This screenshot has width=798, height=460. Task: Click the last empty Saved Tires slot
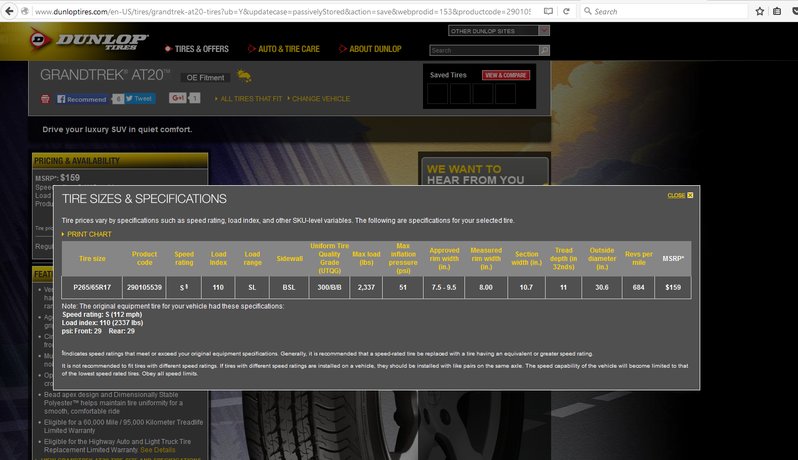pyautogui.click(x=505, y=94)
